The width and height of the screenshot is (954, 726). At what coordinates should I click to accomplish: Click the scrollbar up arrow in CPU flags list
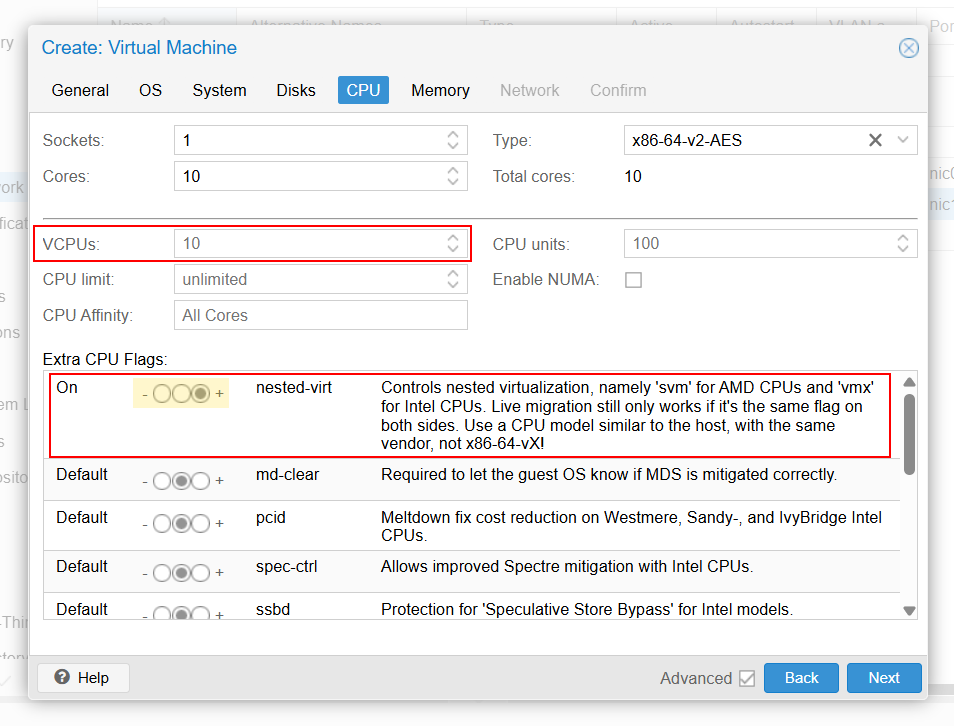click(x=909, y=381)
